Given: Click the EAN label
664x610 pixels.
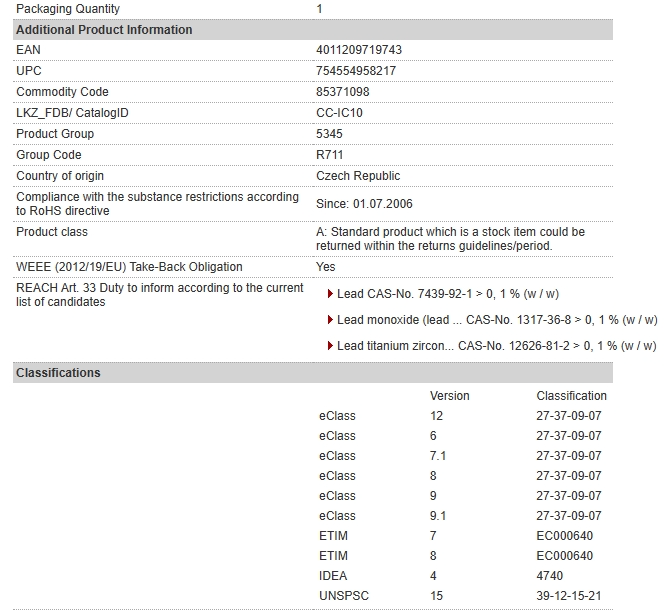Looking at the screenshot, I should point(28,50).
